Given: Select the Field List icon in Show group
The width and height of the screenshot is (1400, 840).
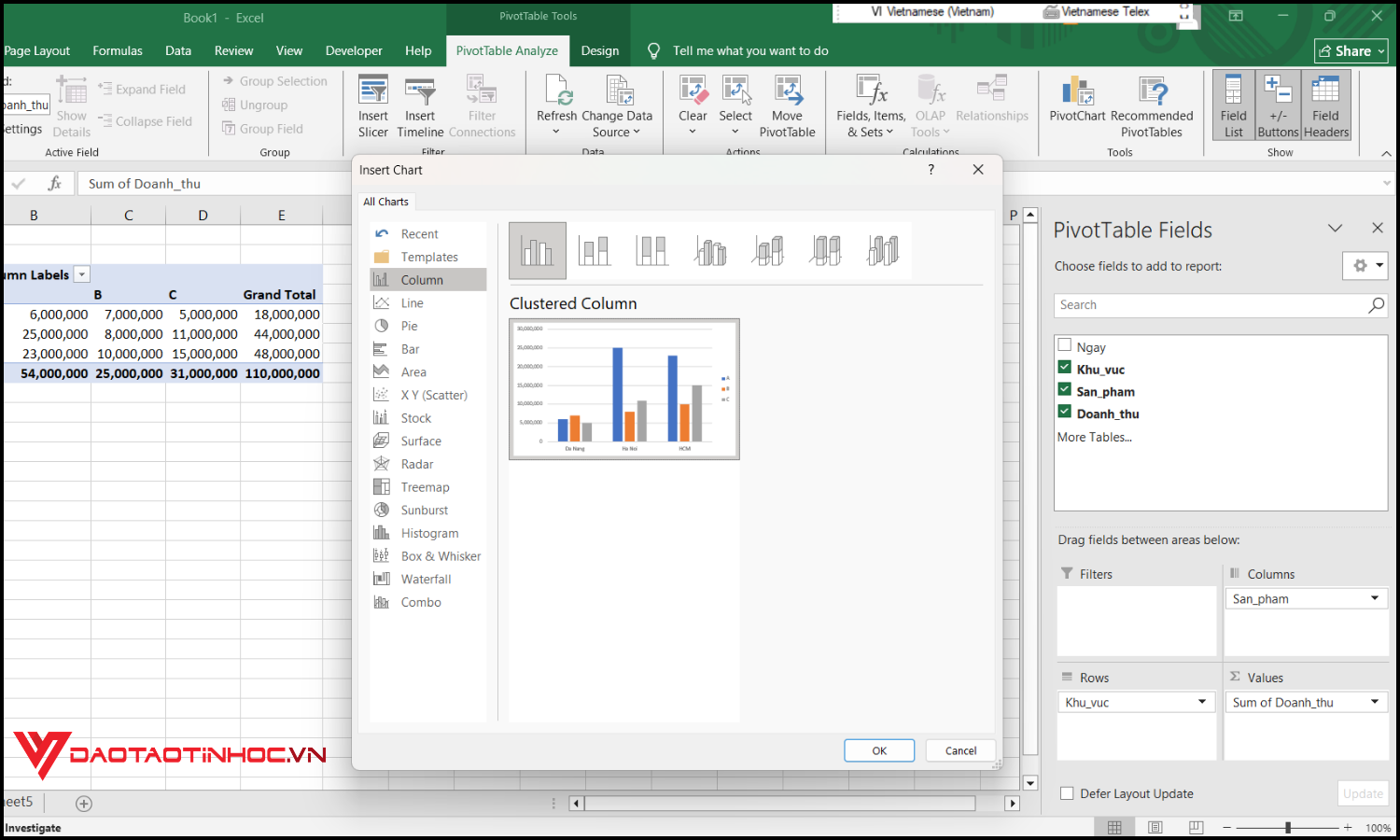Looking at the screenshot, I should click(x=1233, y=103).
